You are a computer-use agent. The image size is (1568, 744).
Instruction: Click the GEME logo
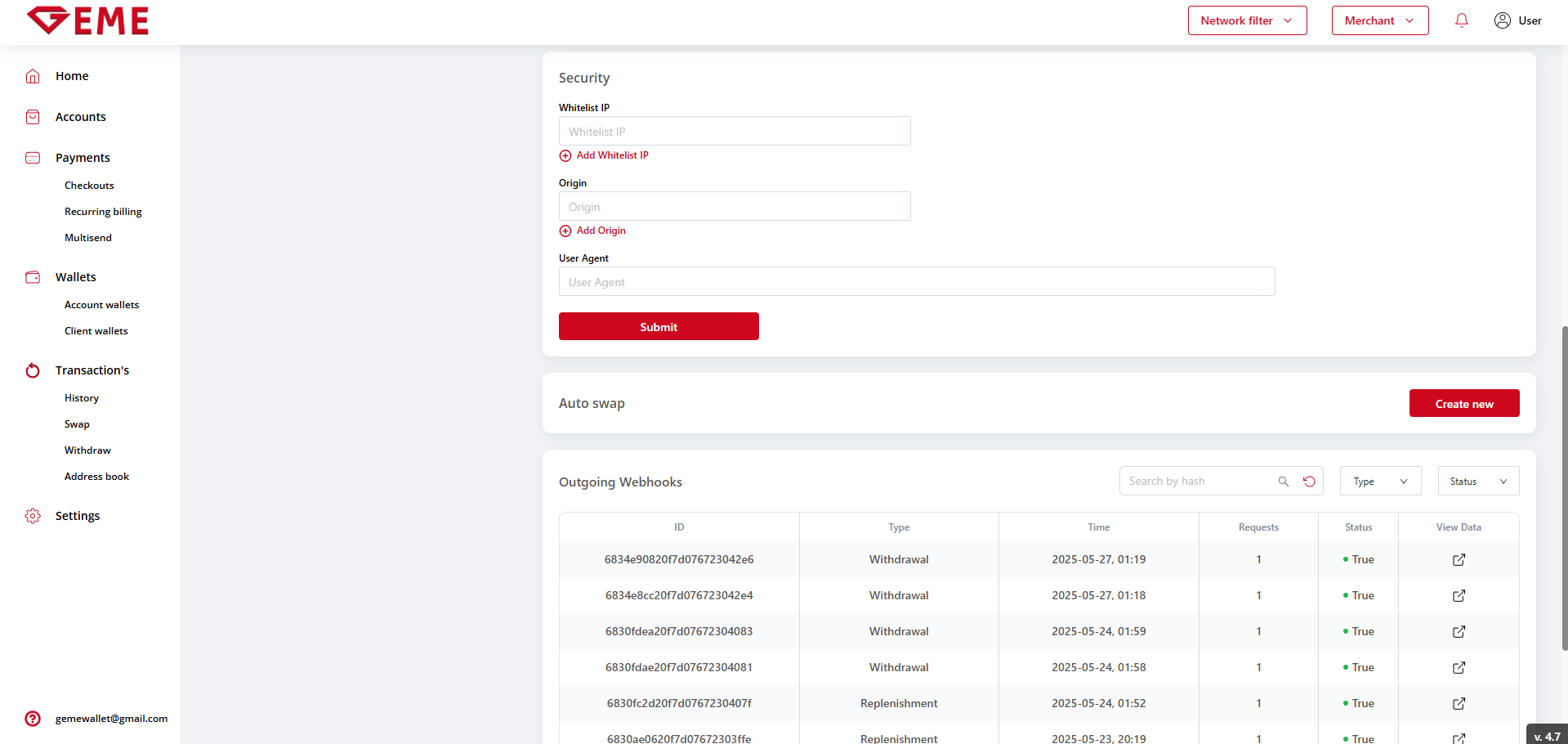click(88, 20)
